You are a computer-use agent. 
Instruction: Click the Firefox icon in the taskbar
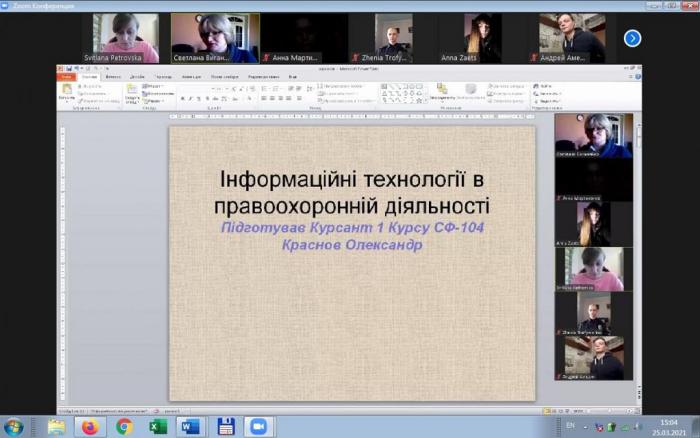[x=90, y=427]
